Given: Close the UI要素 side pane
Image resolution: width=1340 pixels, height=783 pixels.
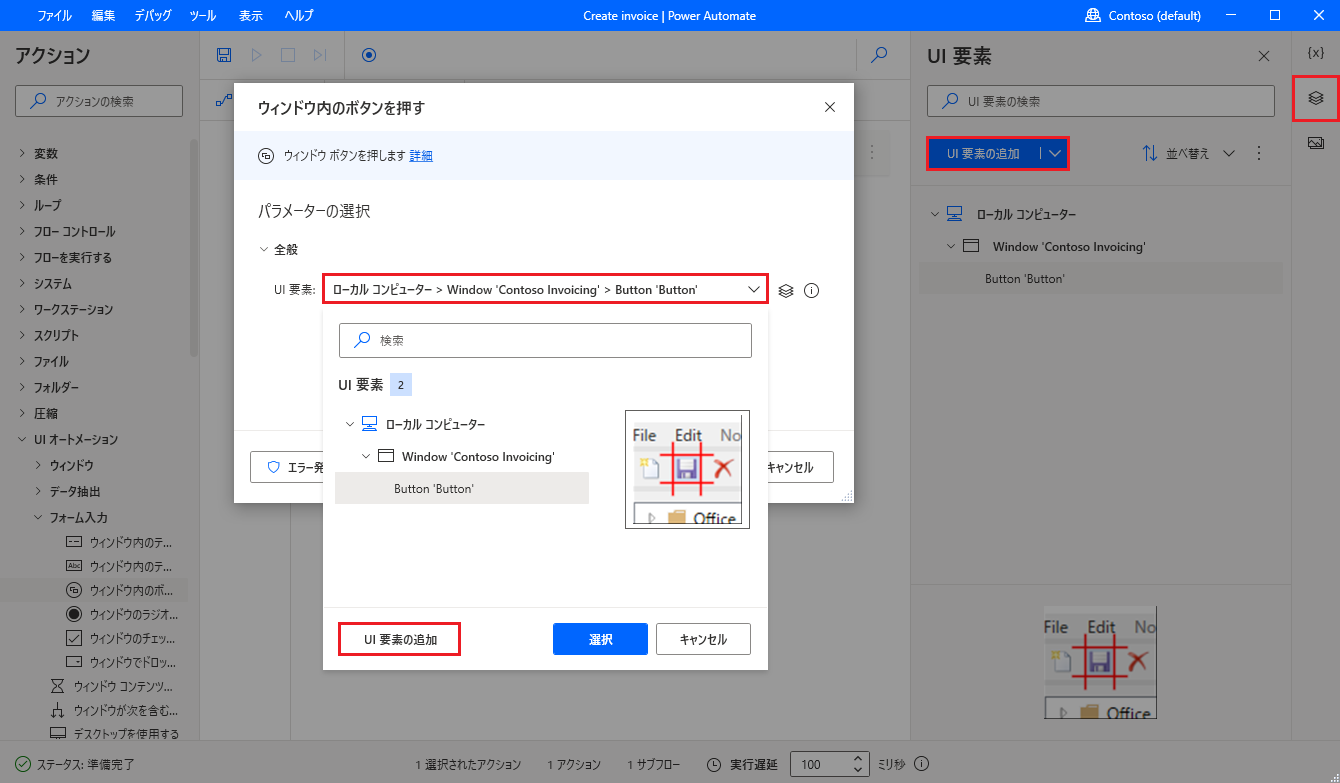Looking at the screenshot, I should click(x=1264, y=56).
